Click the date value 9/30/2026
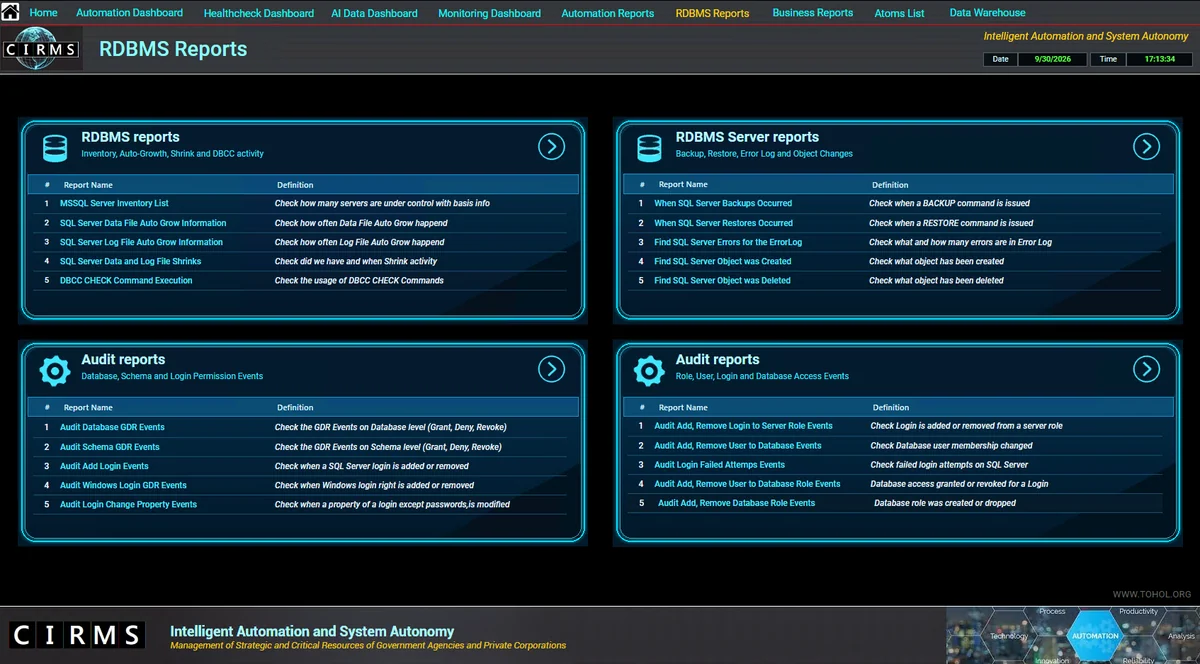1200x664 pixels. pos(1052,59)
